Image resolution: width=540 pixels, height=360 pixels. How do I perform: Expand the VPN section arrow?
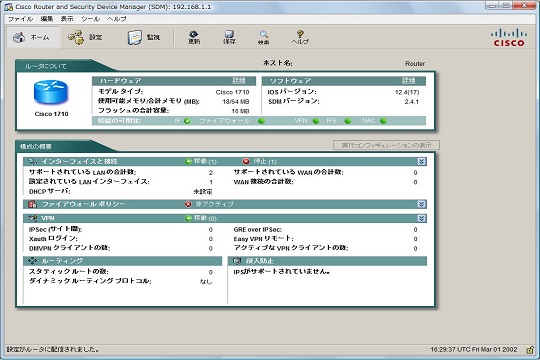422,218
